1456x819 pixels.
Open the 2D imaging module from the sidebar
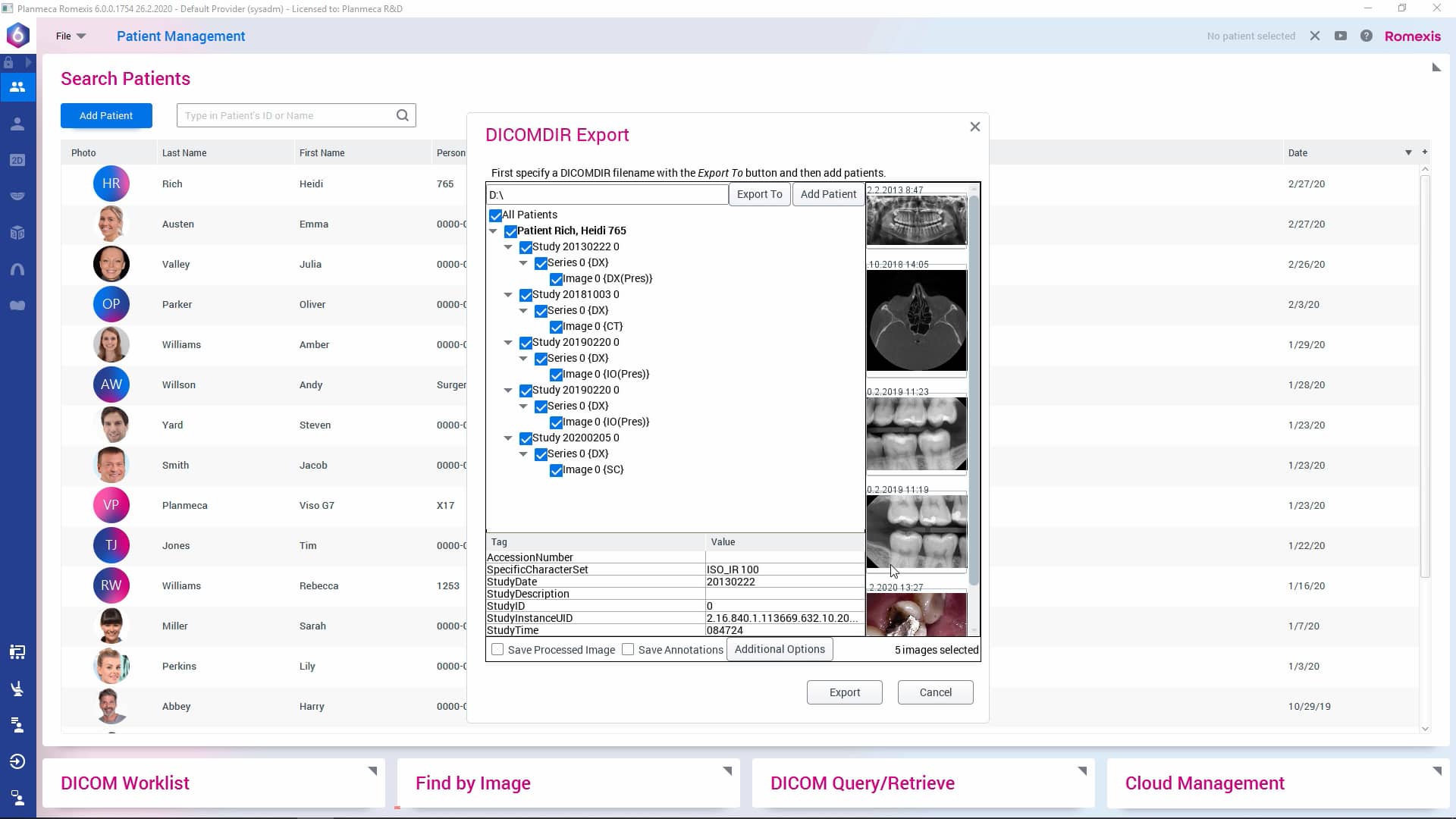(17, 160)
